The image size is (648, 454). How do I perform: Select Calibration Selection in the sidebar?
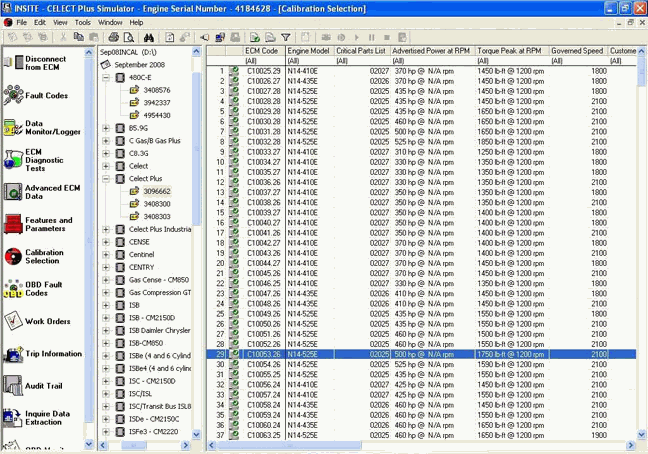(x=34, y=257)
